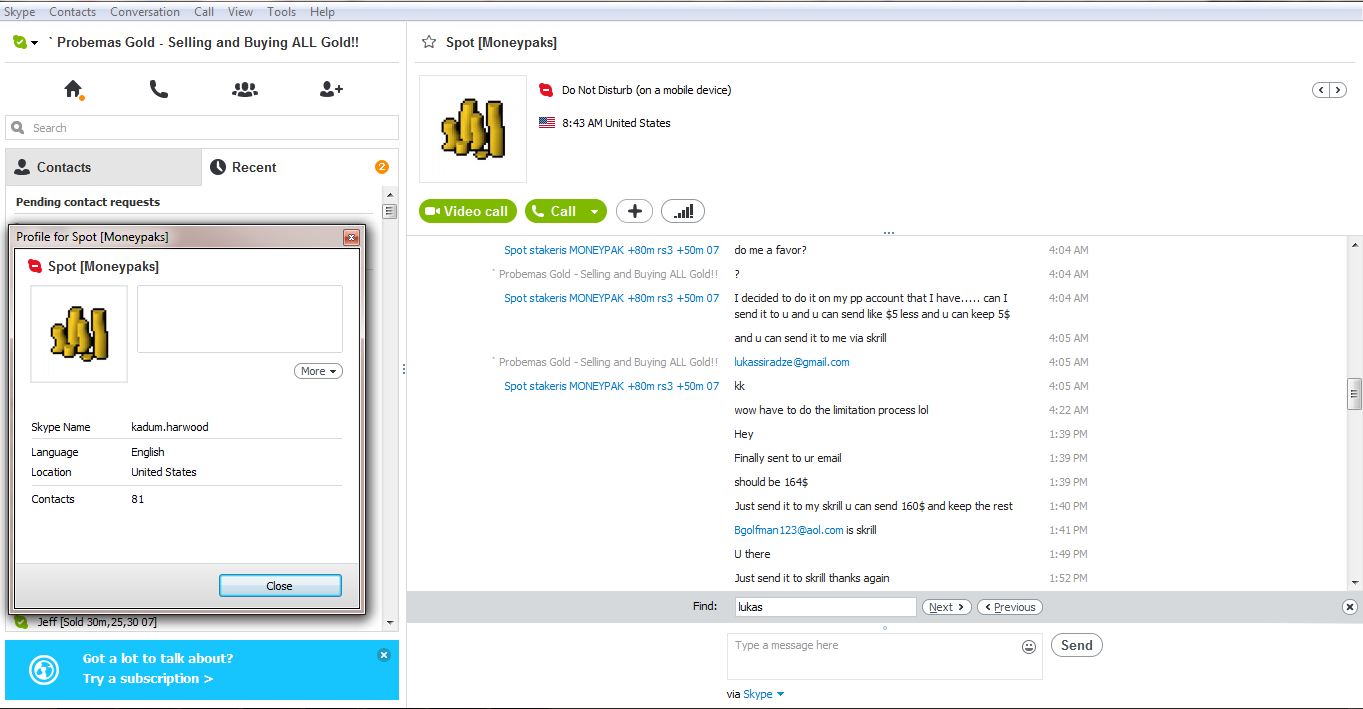Click the Send button
The width and height of the screenshot is (1363, 709).
pos(1077,645)
